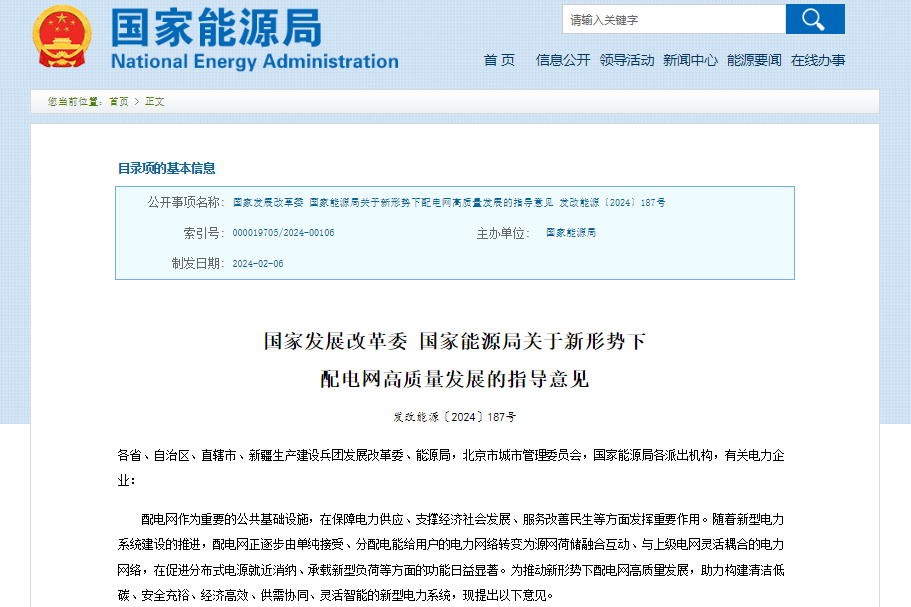Open the 新闻中心 menu item

tap(692, 60)
